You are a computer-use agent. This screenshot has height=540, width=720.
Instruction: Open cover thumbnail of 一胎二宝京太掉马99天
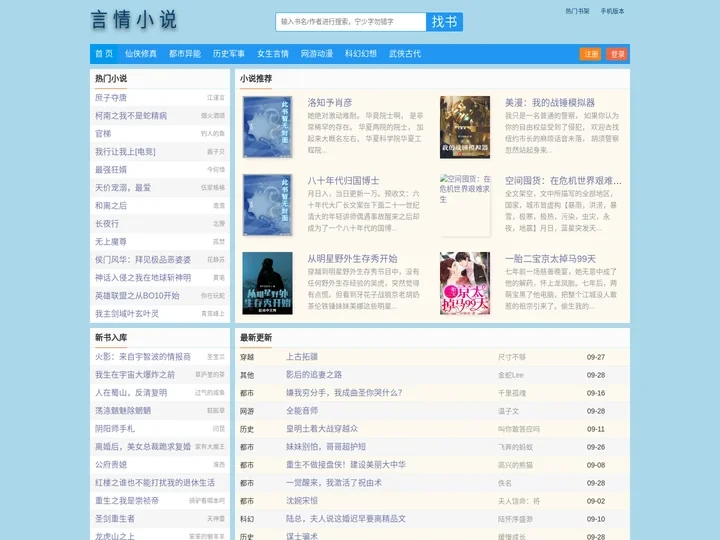pos(465,283)
